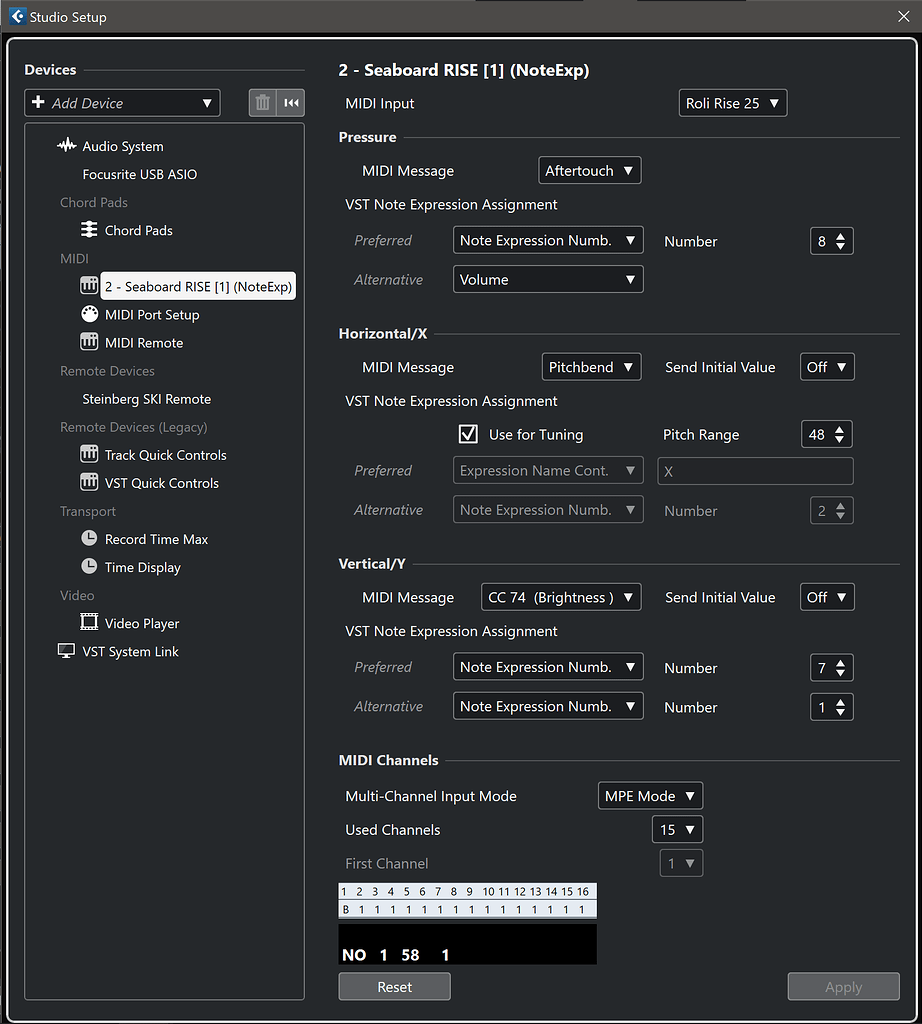Click the MIDI Port Setup icon

pos(89,314)
